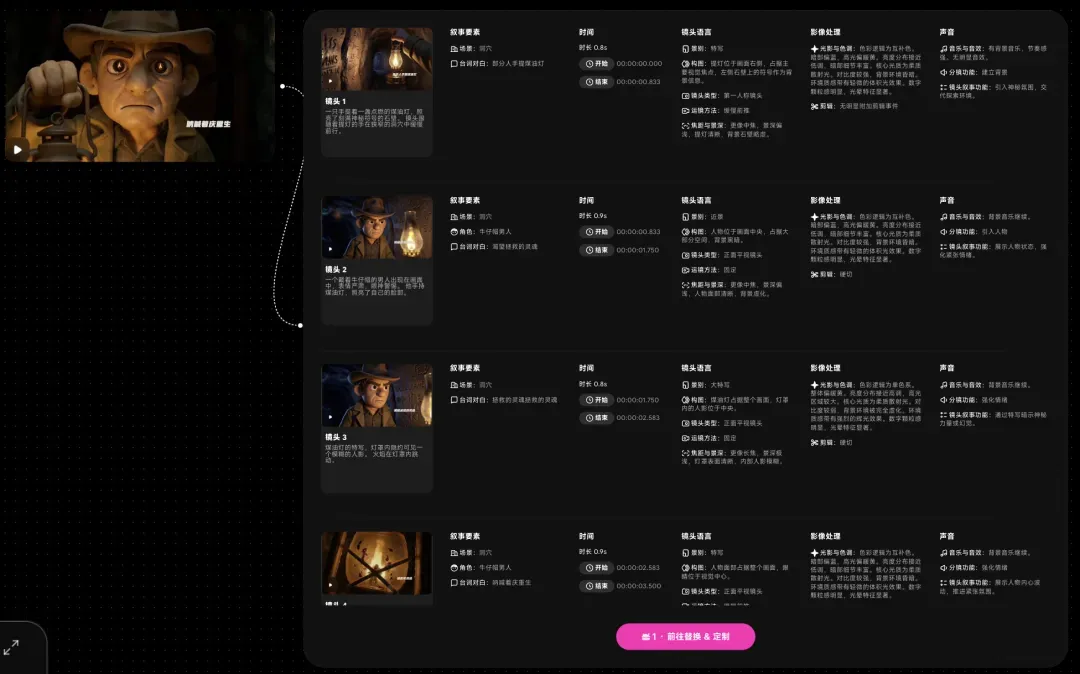Click the 时长 0.8s duration in 镜头 1 row
The width and height of the screenshot is (1080, 674).
tap(593, 48)
